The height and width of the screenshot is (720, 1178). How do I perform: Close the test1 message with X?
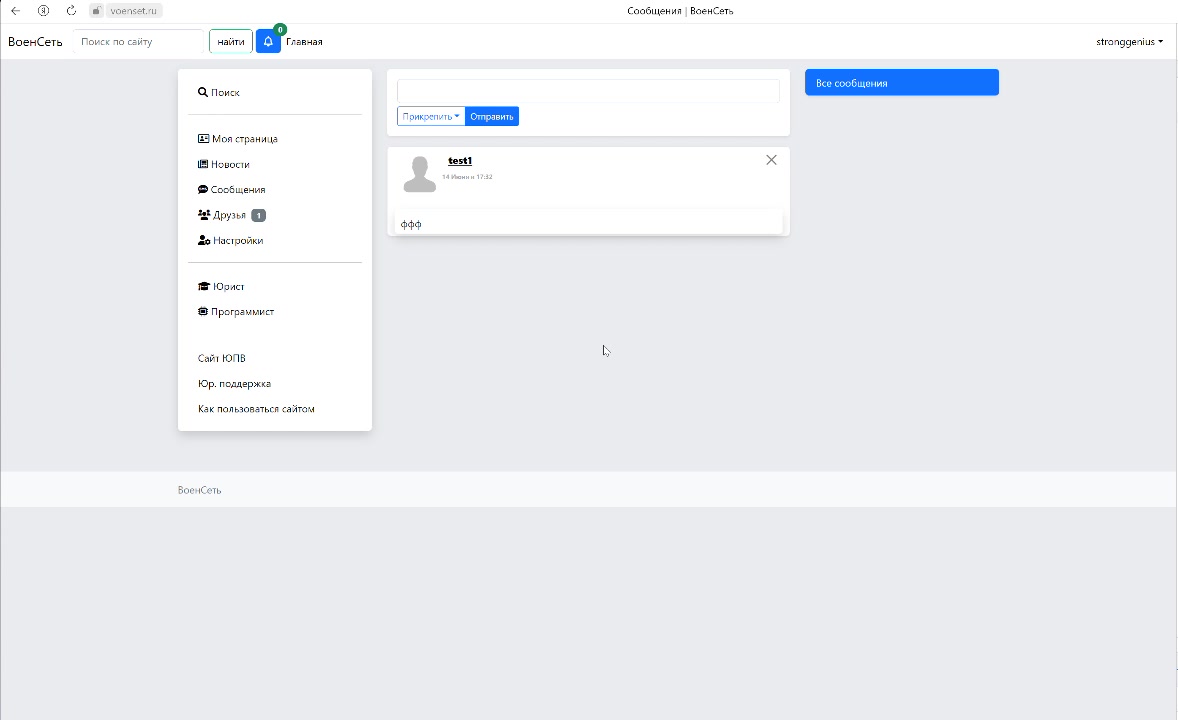click(x=771, y=160)
